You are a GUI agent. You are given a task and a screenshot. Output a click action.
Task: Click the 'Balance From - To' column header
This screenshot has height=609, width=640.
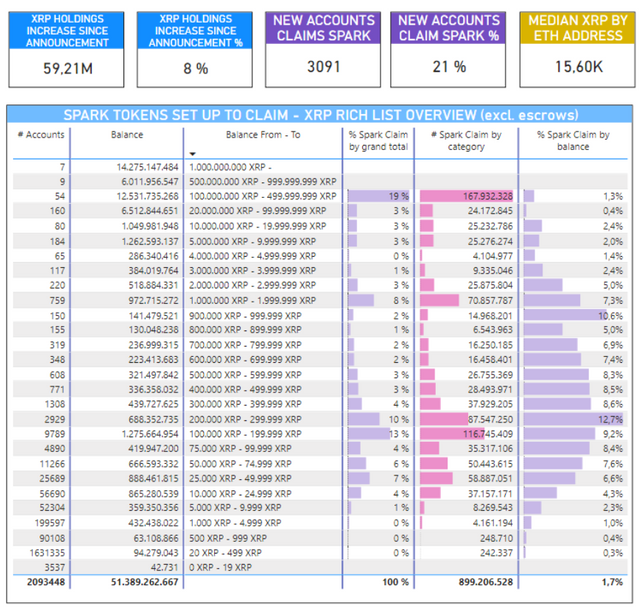[x=263, y=135]
